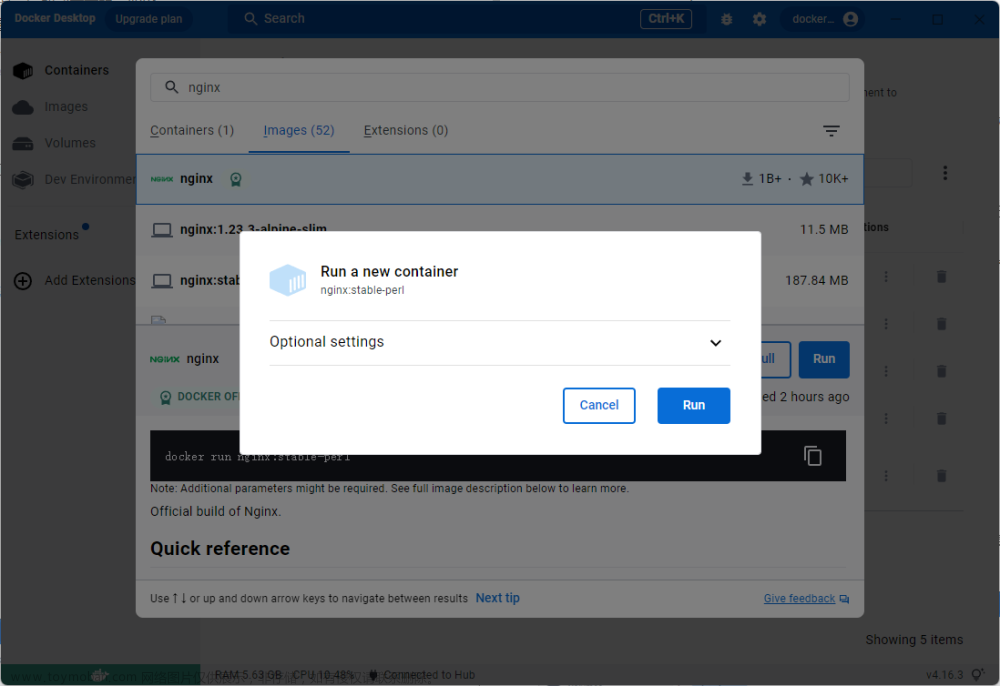Click the Pull button behind the dialog
This screenshot has width=1000, height=686.
tap(776, 359)
